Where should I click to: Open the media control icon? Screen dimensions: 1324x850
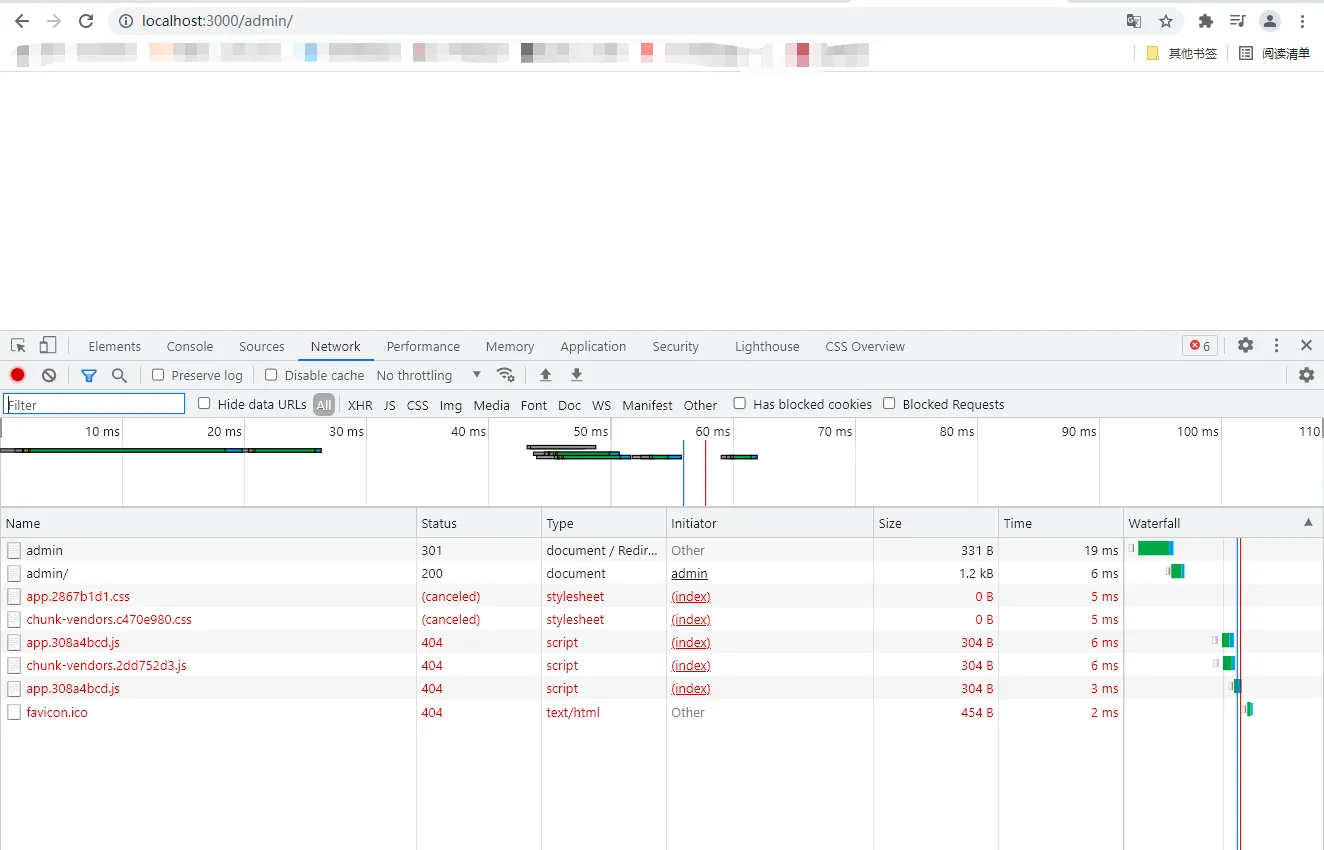coord(1238,21)
